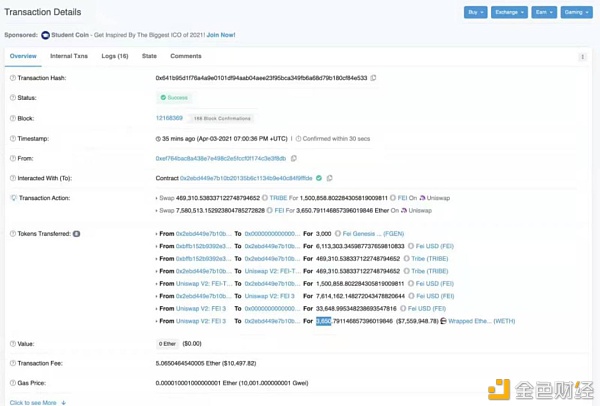Screen dimensions: 600x406
Task: Click the lightbulb icon beside Transaction Action
Action: [x=13, y=198]
